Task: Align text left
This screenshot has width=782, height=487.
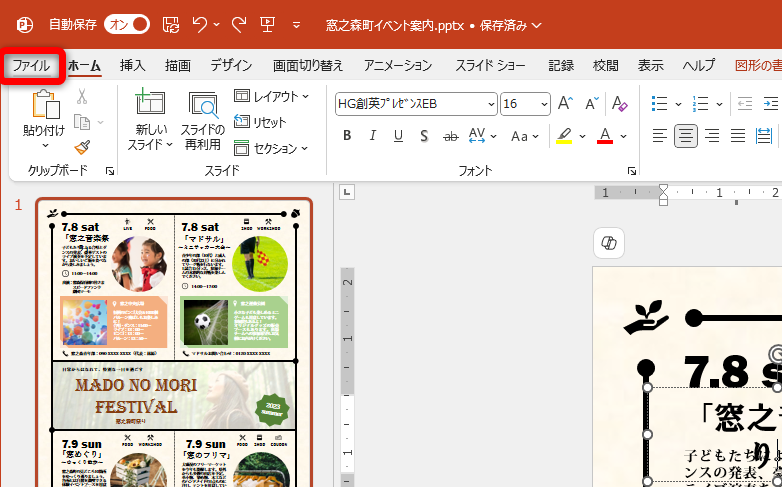Action: pyautogui.click(x=659, y=136)
